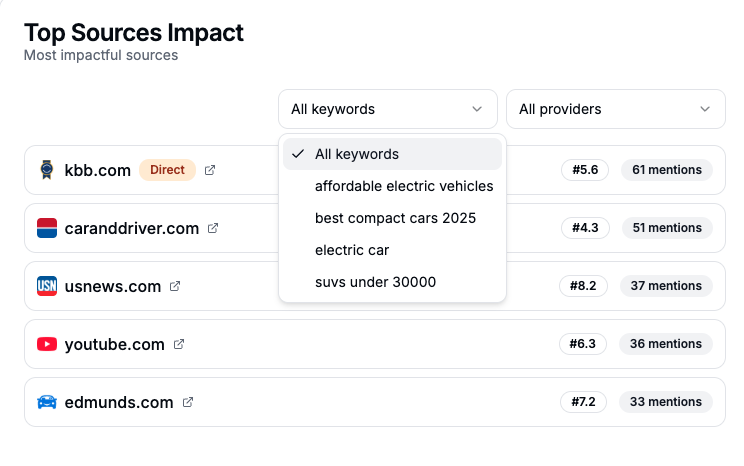Click the All providers chevron arrow

(705, 109)
